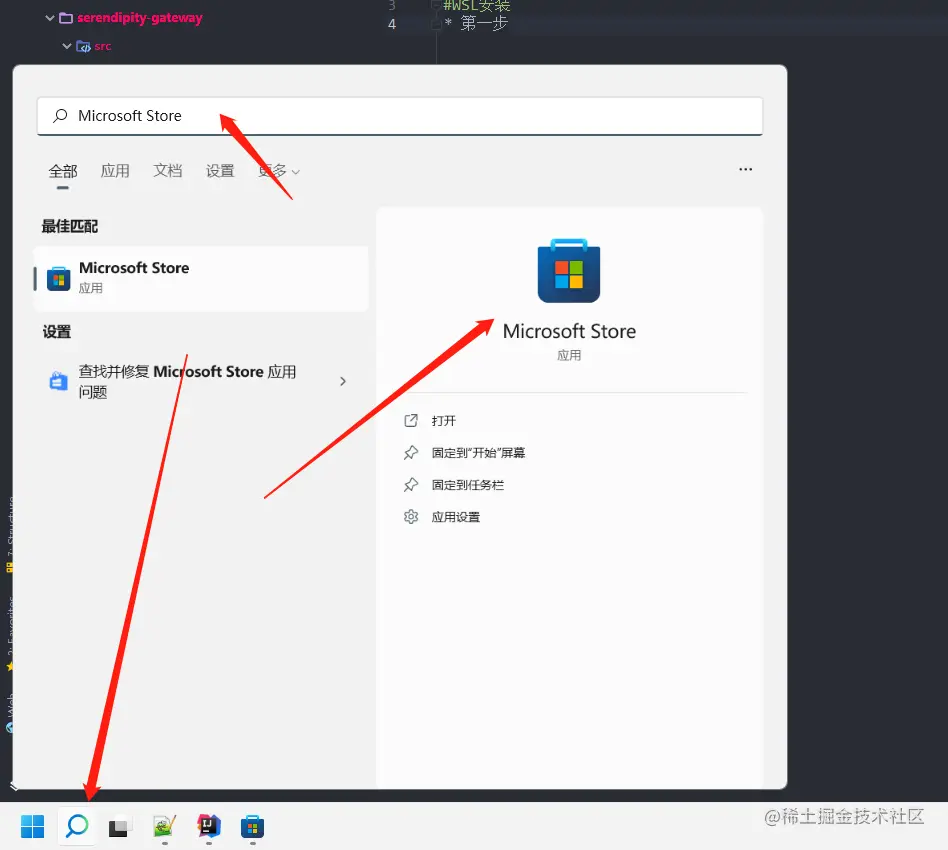Select the 文档 search filter tab
The width and height of the screenshot is (948, 850).
(167, 171)
